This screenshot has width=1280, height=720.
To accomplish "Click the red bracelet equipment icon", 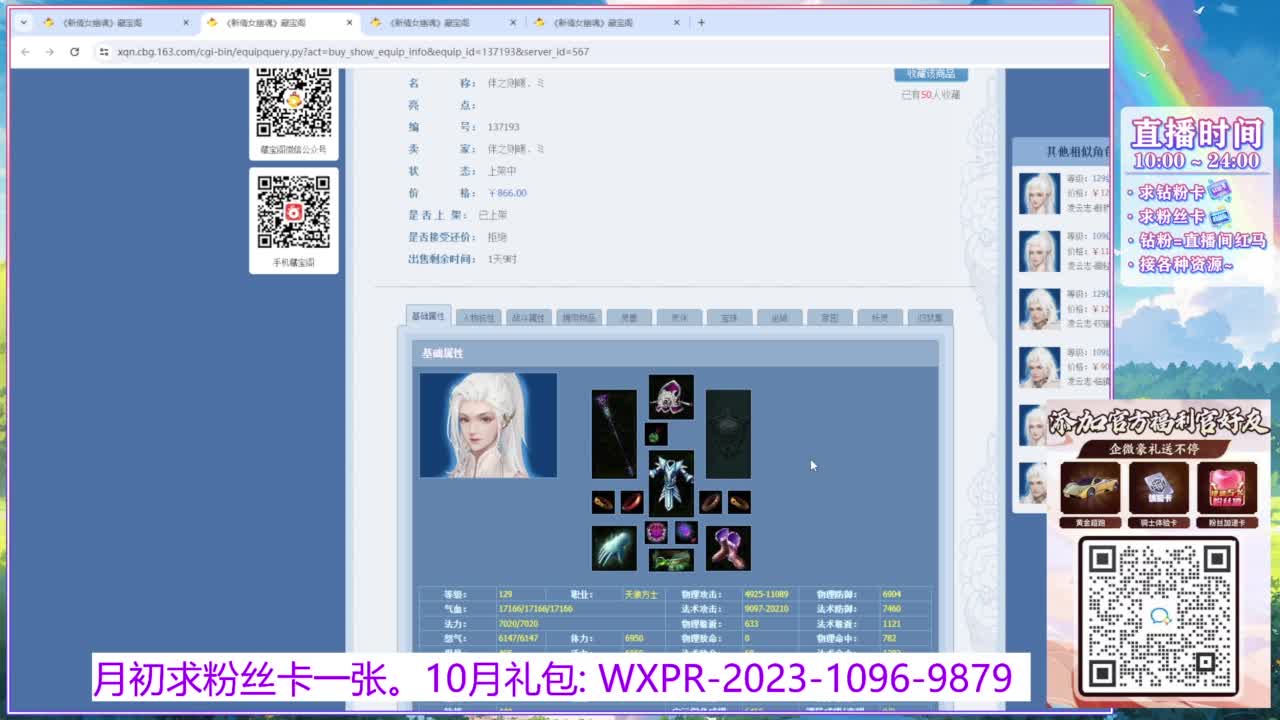I will coord(630,501).
